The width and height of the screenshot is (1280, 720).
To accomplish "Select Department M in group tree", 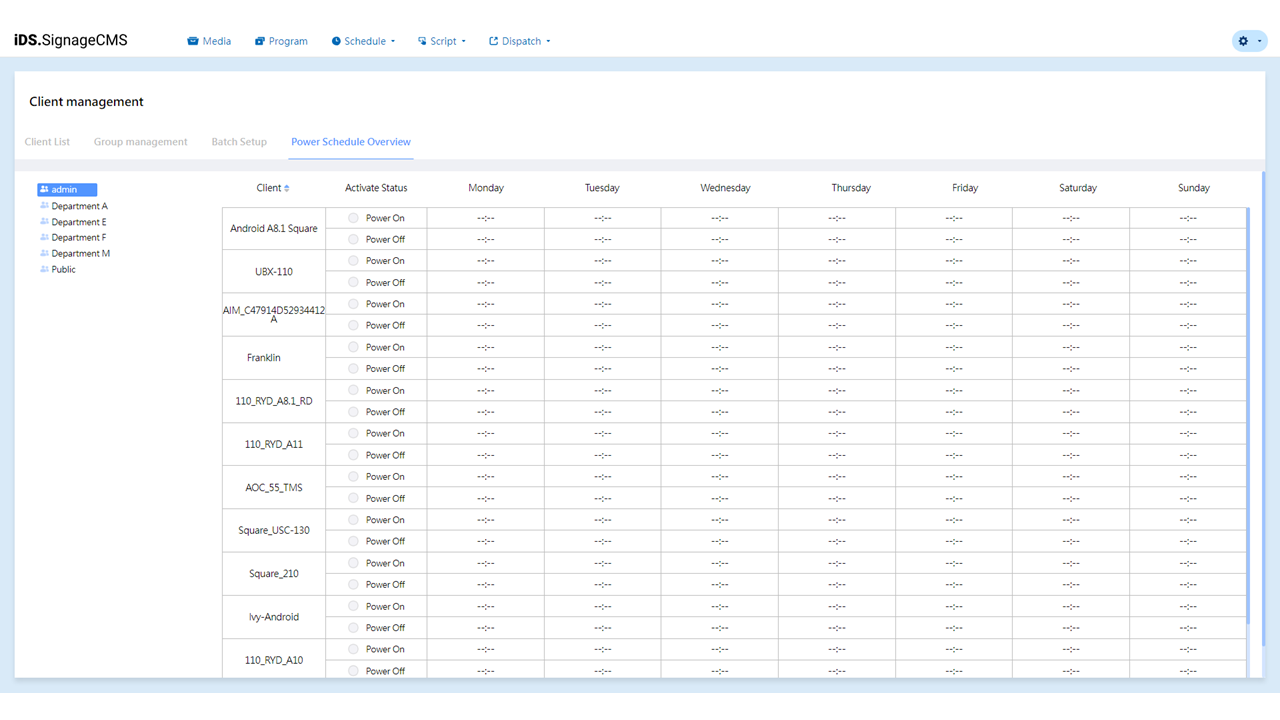I will pyautogui.click(x=80, y=254).
